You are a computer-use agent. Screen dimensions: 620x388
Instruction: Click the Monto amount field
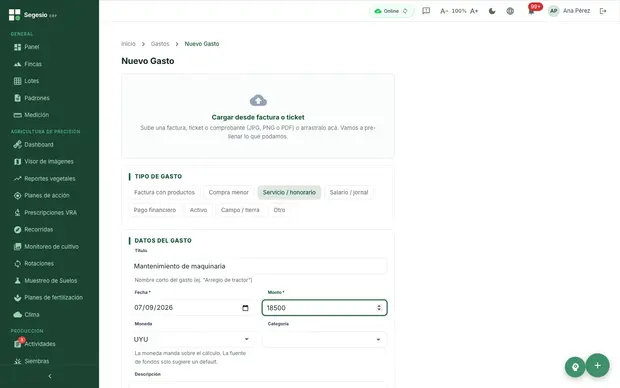tap(324, 308)
